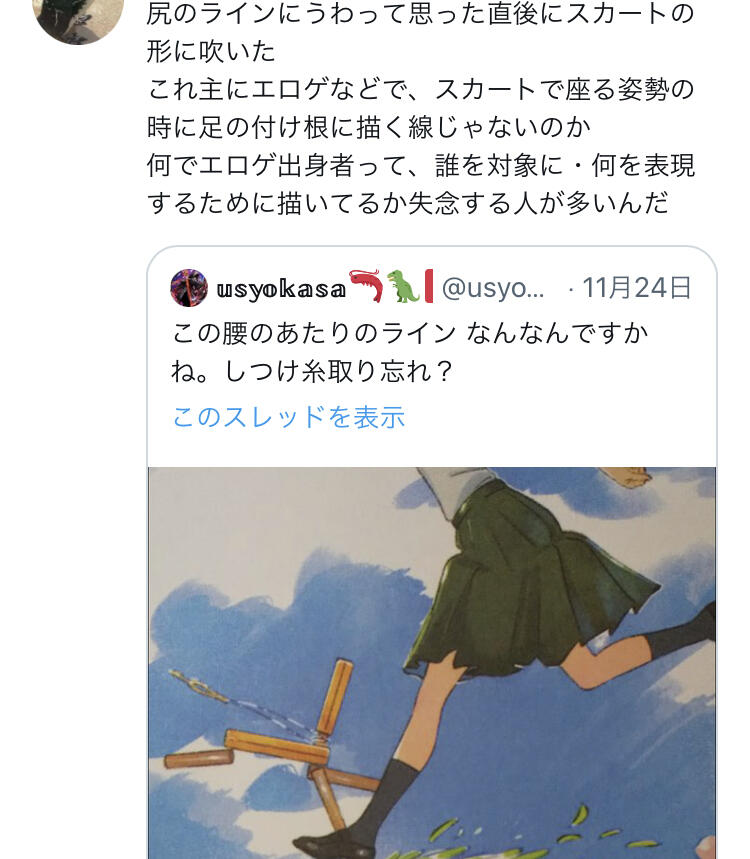This screenshot has width=750, height=859.
Task: Click the tweet line 形に吹いた
Action: pyautogui.click(x=211, y=51)
